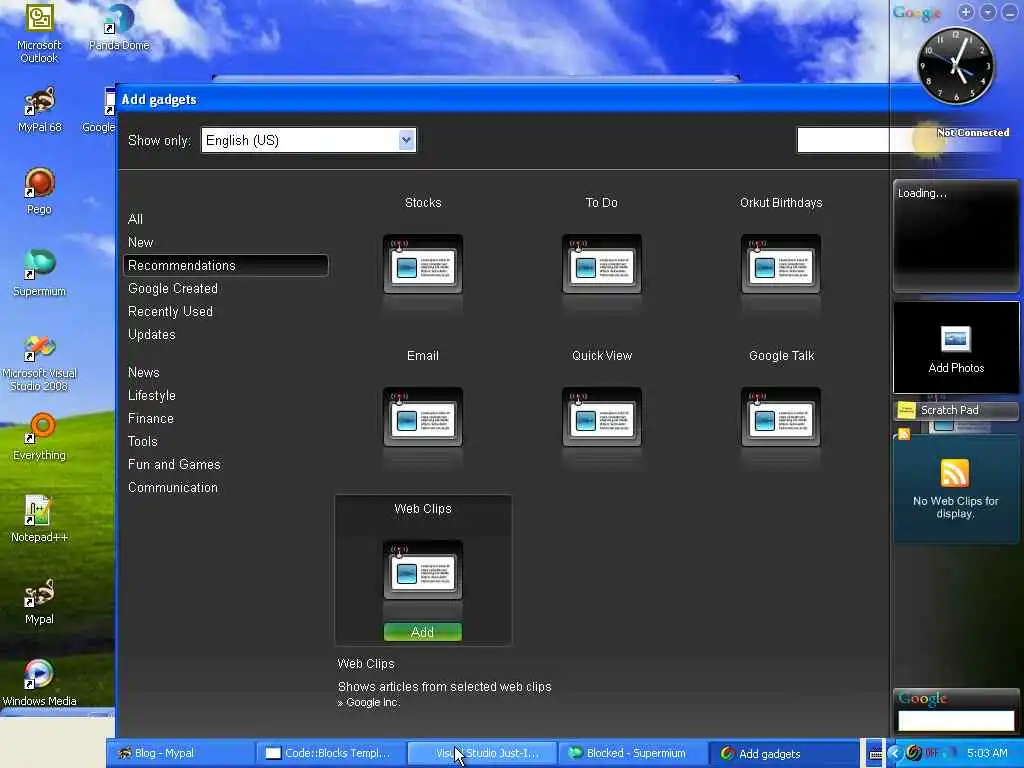Click the Web Clips description title text
This screenshot has width=1024, height=768.
point(366,664)
